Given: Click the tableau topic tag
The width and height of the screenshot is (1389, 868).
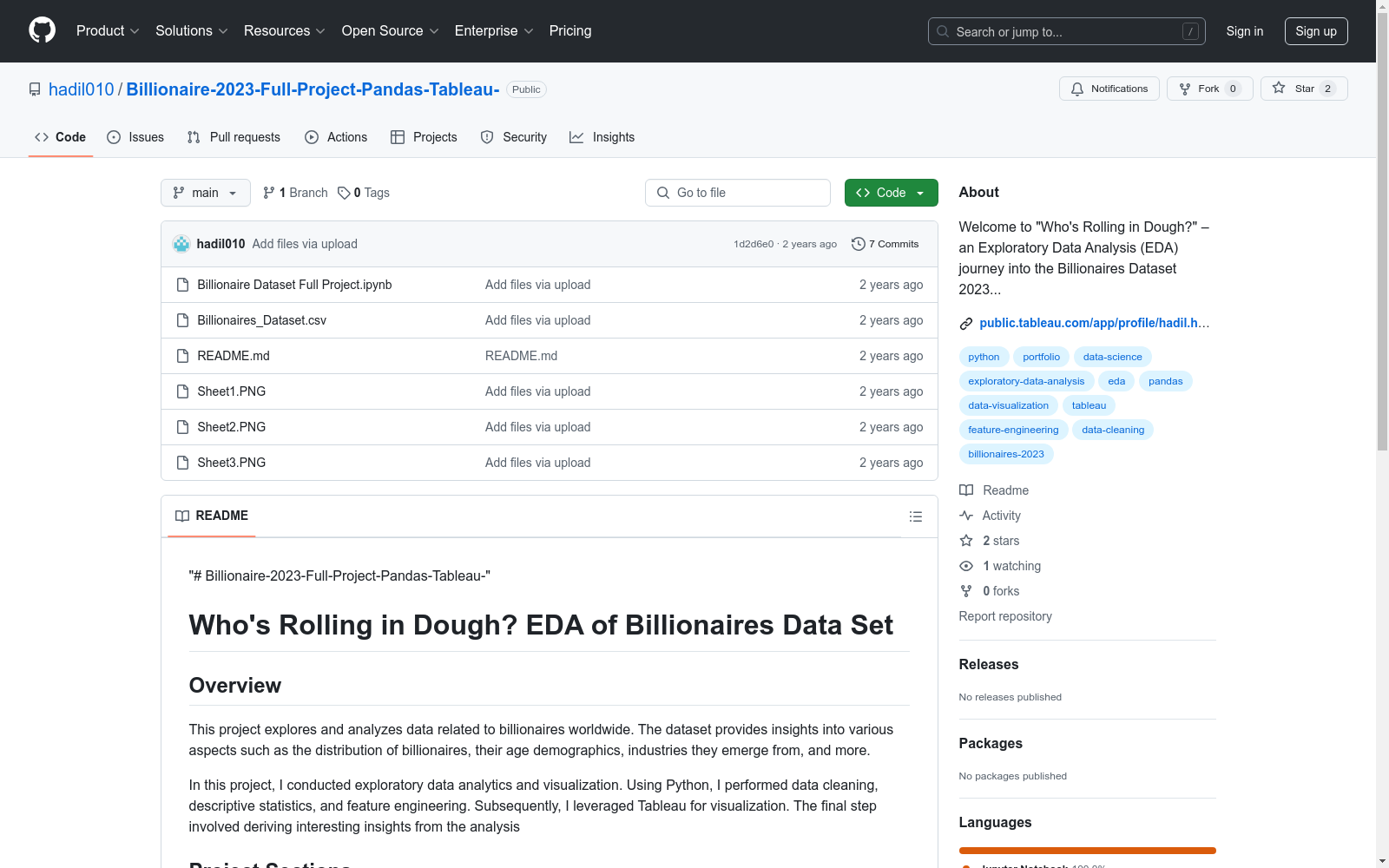Looking at the screenshot, I should (1089, 405).
